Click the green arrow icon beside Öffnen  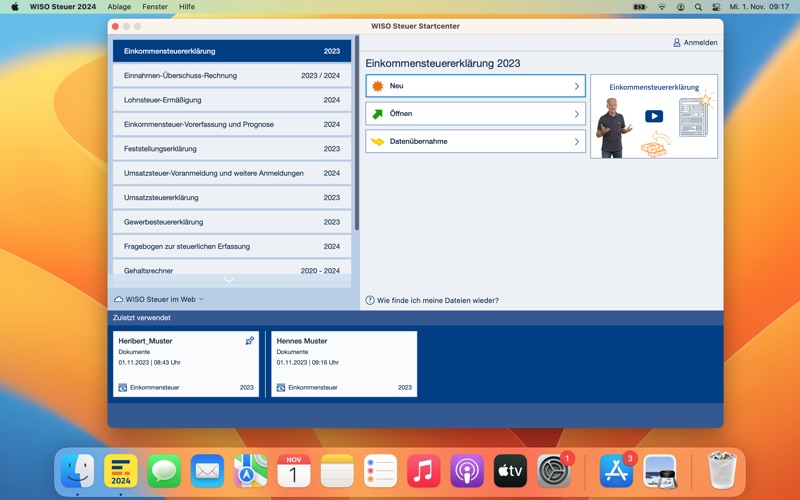click(x=378, y=114)
